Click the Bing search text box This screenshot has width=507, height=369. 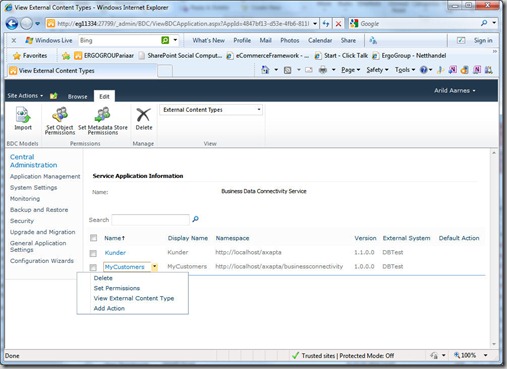pos(119,40)
